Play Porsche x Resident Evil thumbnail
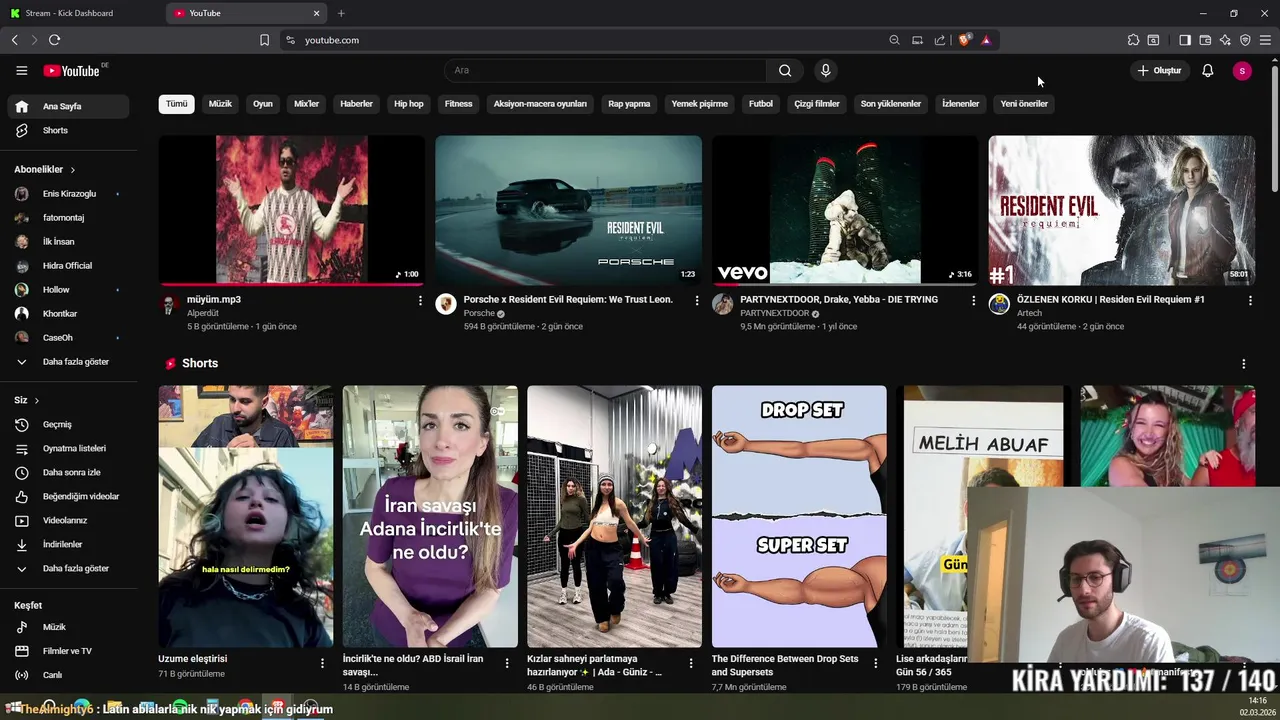The width and height of the screenshot is (1280, 720). coord(568,210)
